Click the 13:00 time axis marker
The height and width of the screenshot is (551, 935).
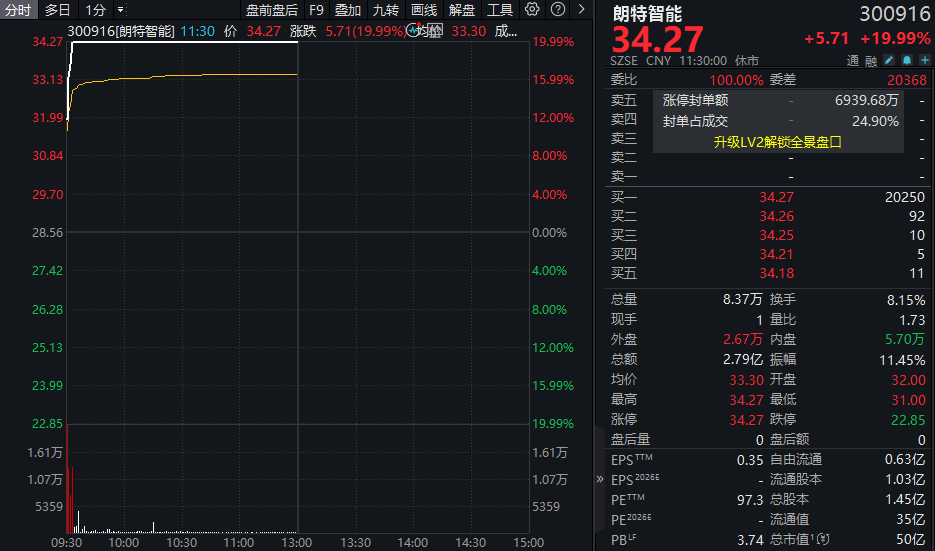pyautogui.click(x=296, y=543)
